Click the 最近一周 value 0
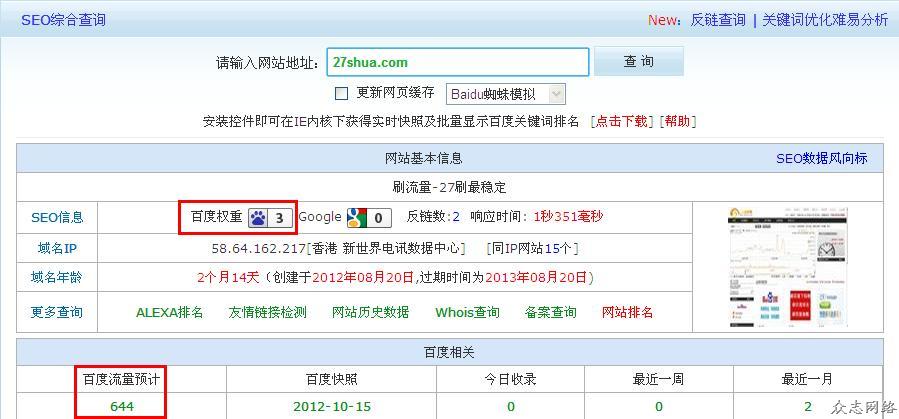Image resolution: width=899 pixels, height=419 pixels. pos(659,407)
